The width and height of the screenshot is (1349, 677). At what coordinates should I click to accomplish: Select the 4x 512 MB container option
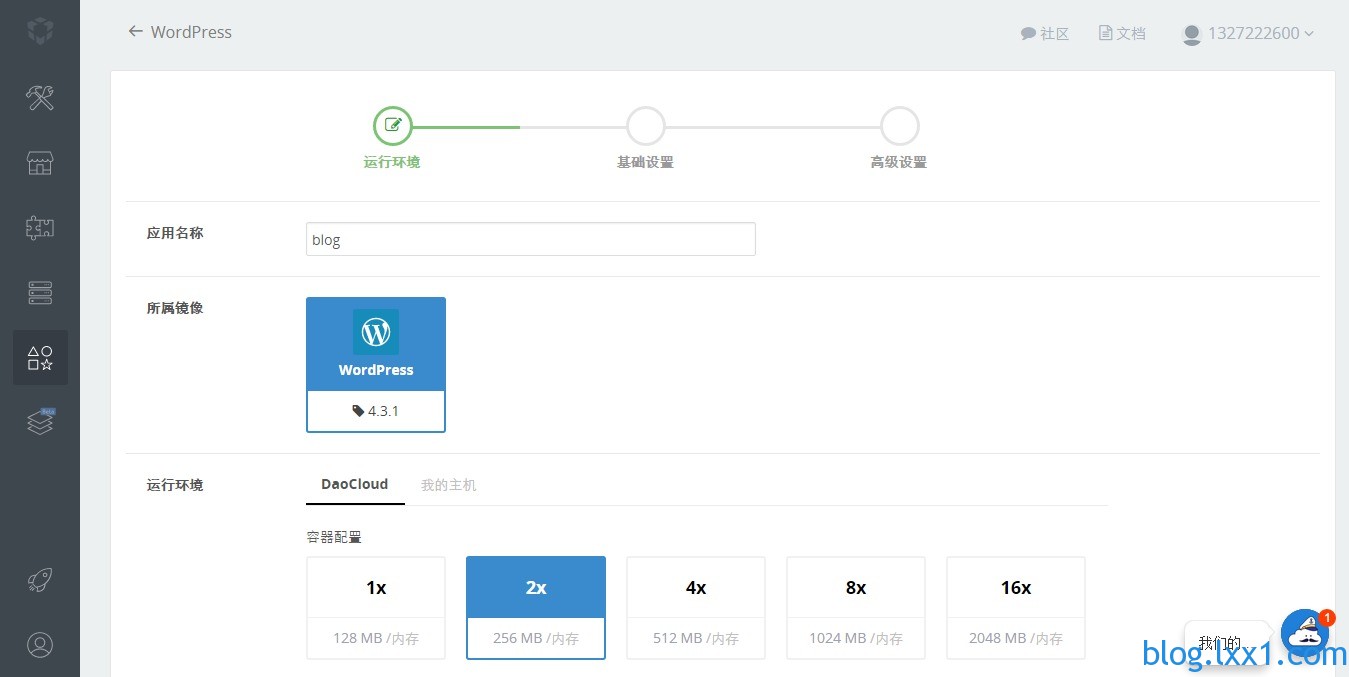click(x=696, y=608)
